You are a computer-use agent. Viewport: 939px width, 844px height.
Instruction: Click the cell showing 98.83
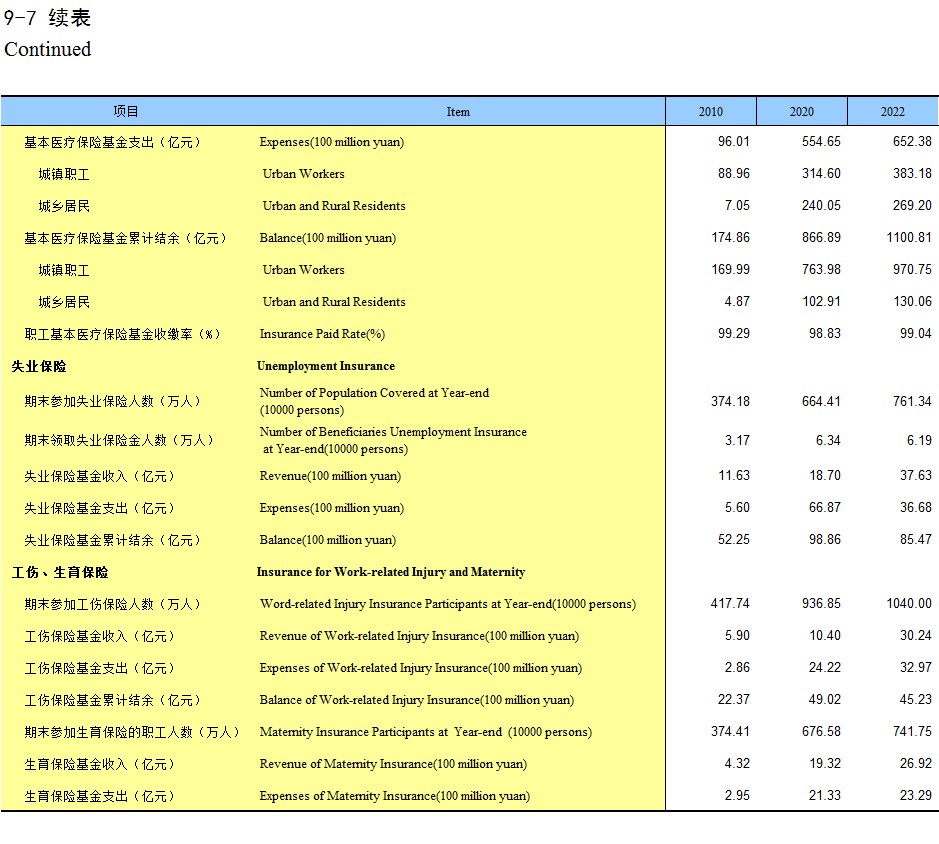click(825, 334)
